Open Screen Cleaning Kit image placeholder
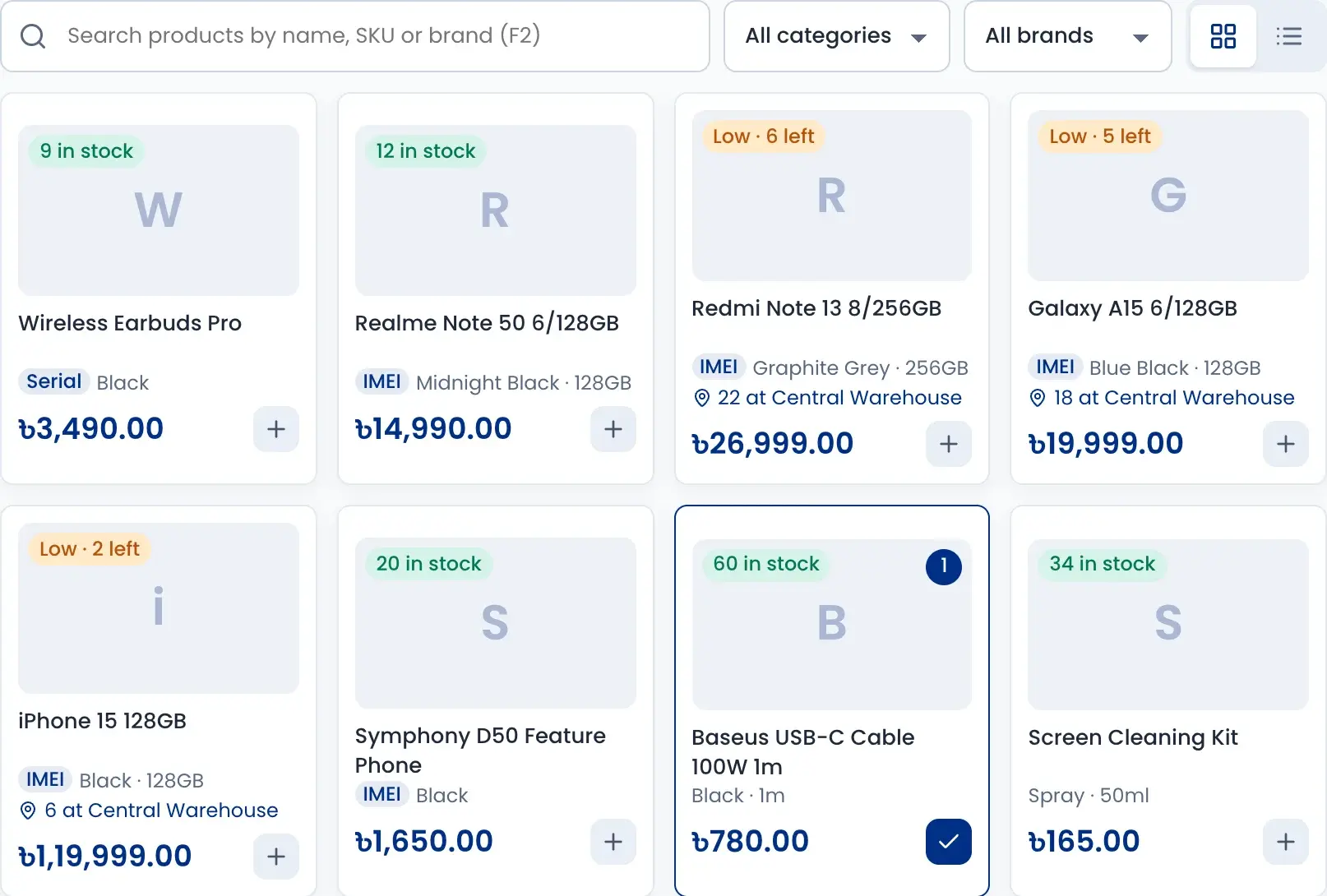 (x=1168, y=625)
